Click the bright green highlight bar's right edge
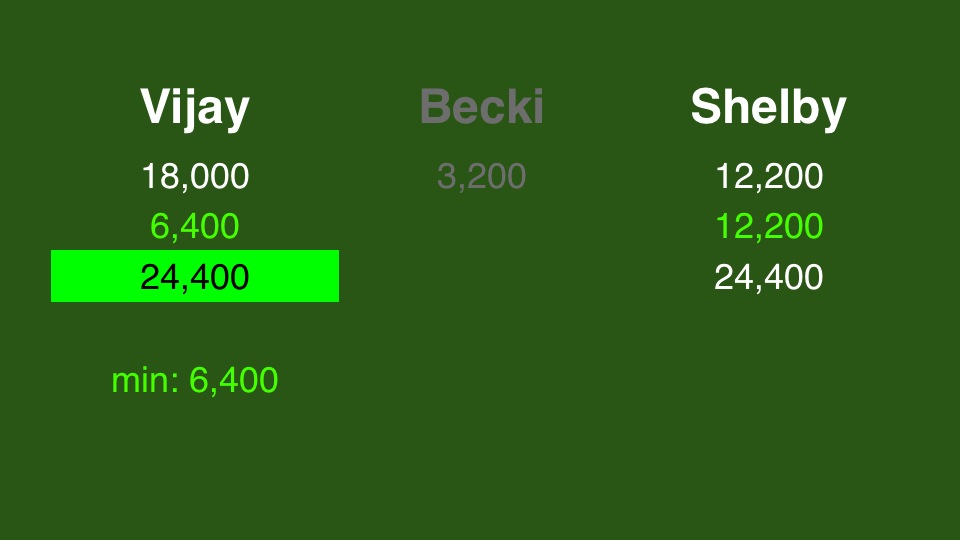The width and height of the screenshot is (960, 540). (x=337, y=276)
